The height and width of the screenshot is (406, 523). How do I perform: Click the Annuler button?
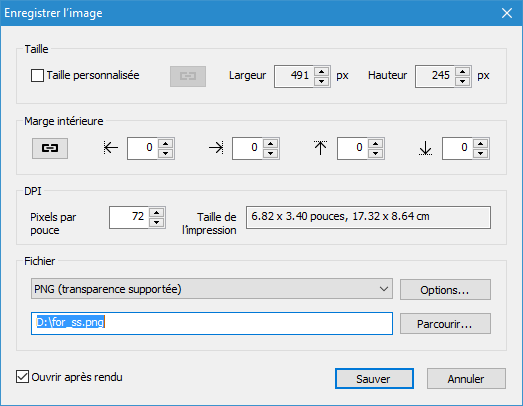click(466, 379)
